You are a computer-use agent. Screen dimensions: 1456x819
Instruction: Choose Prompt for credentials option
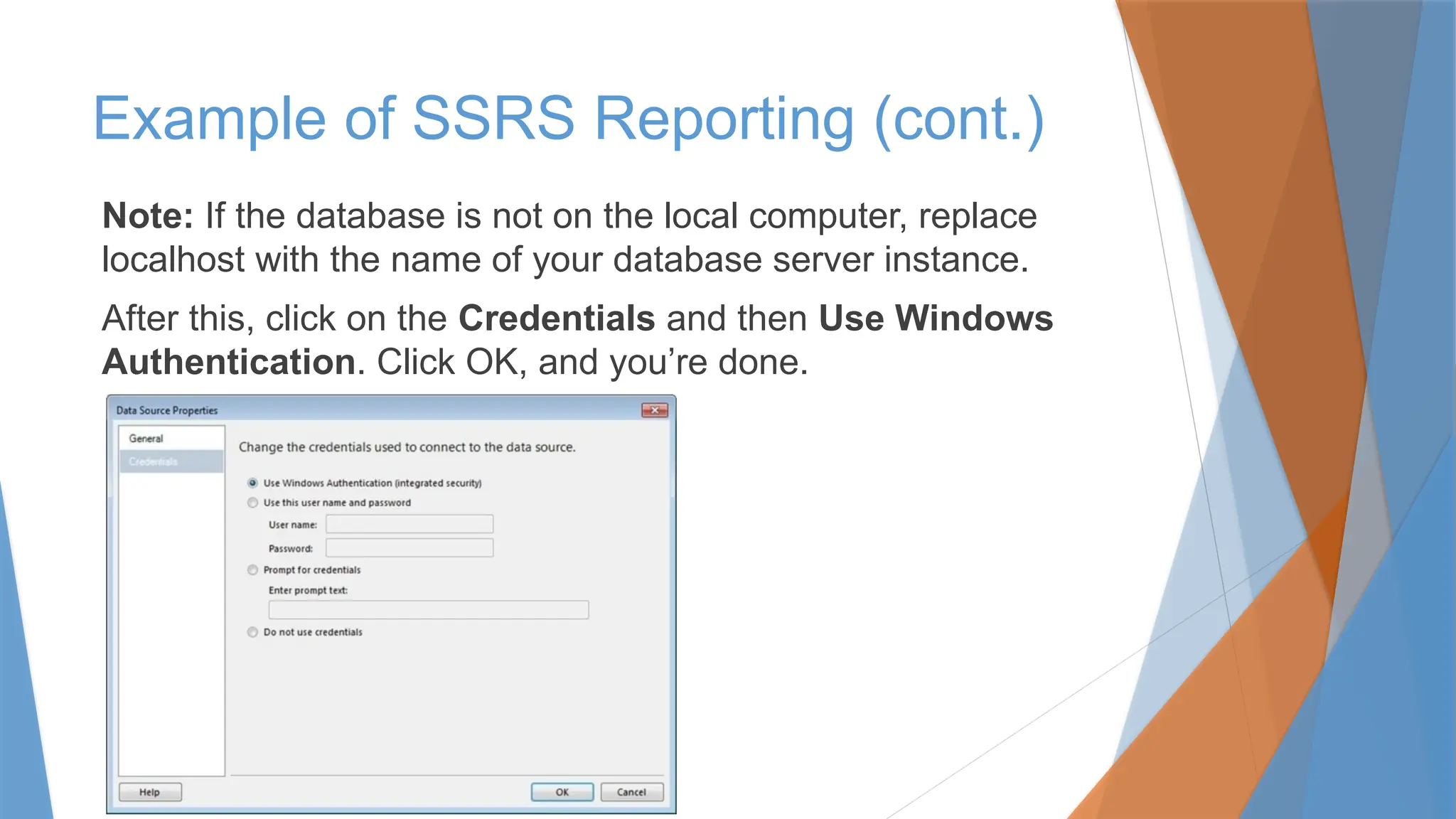click(x=252, y=569)
